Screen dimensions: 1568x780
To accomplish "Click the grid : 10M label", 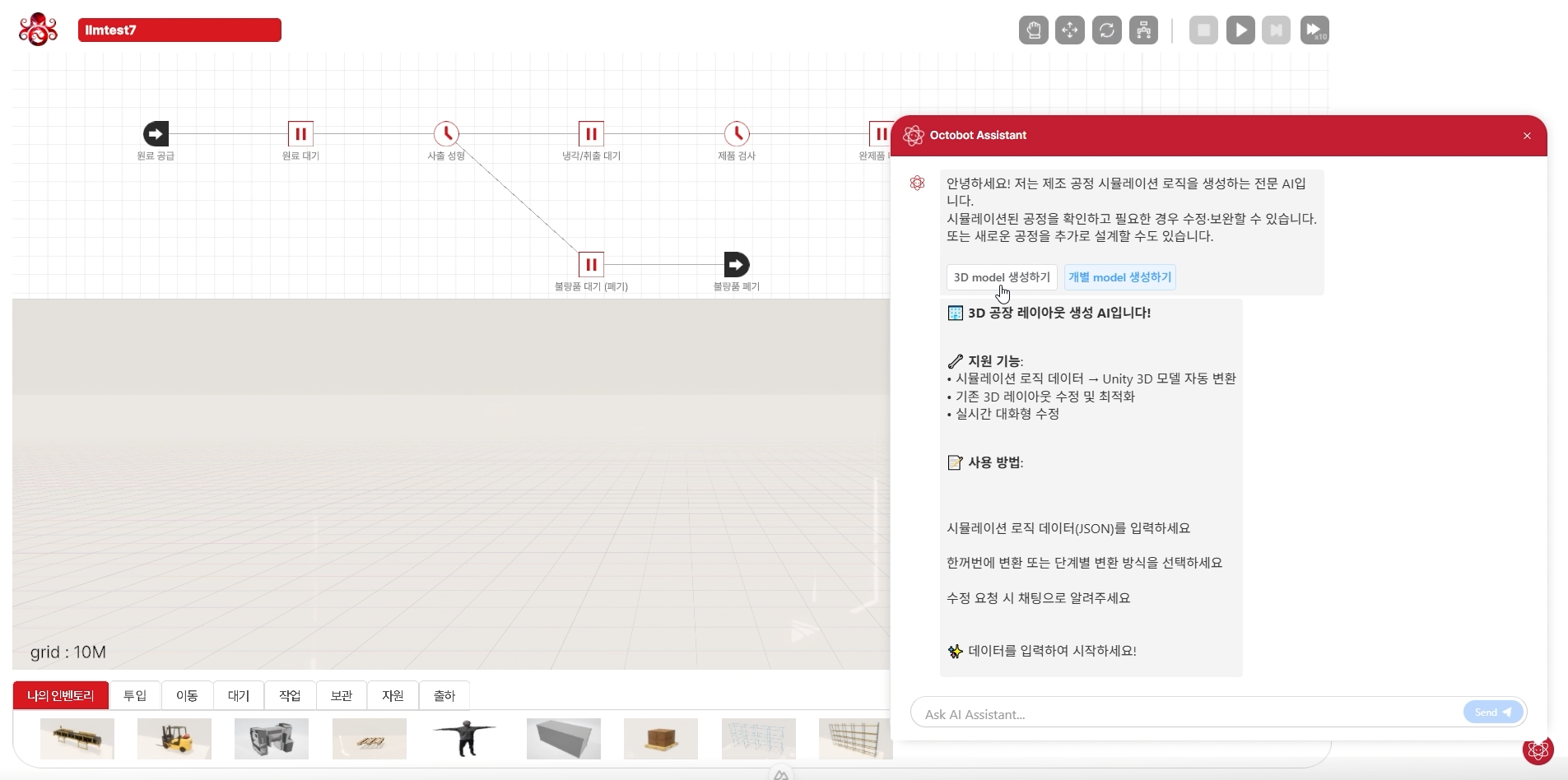I will pyautogui.click(x=68, y=652).
